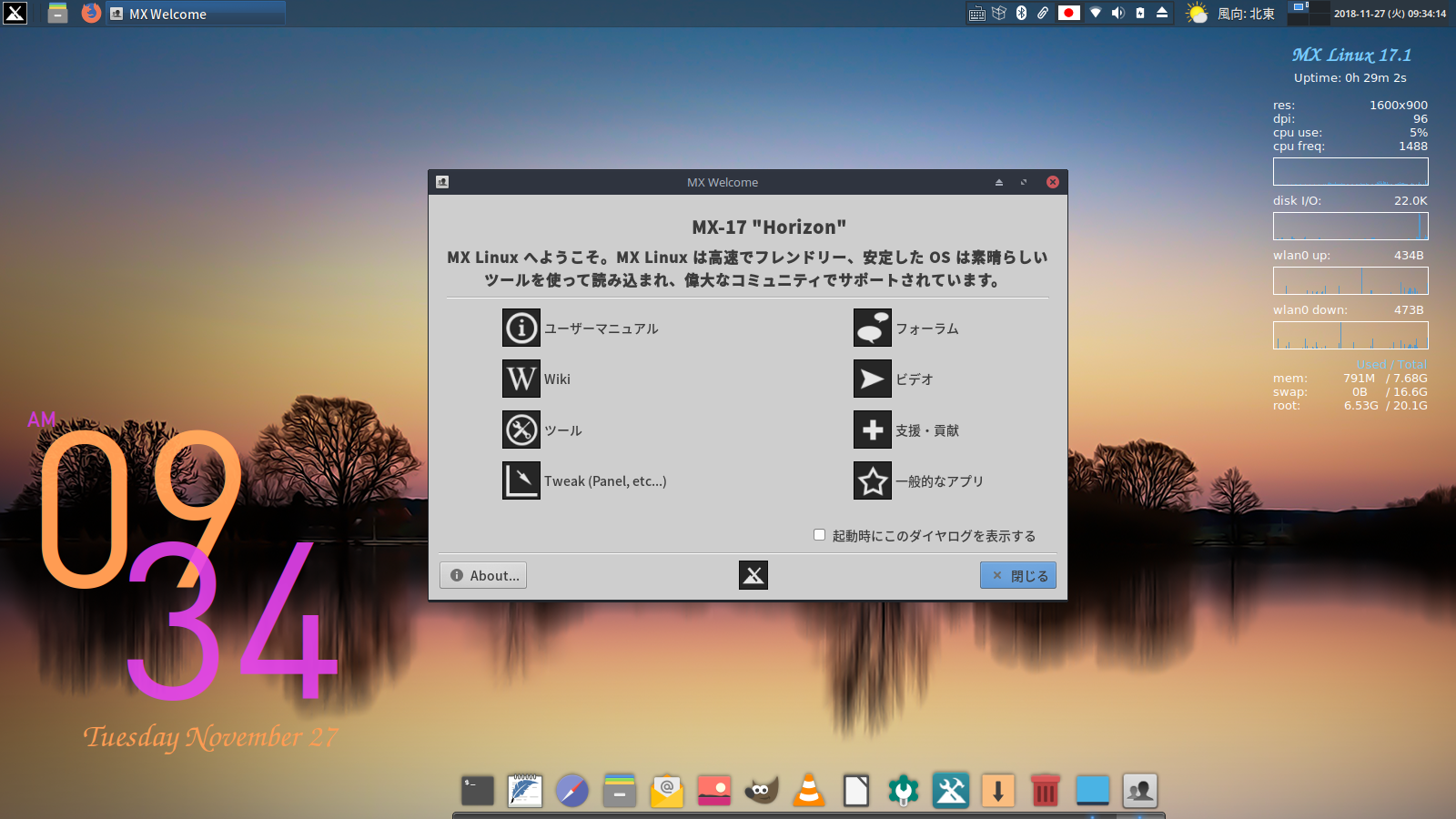Image resolution: width=1456 pixels, height=819 pixels.
Task: Open the Wi-Fi network tray icon
Action: pos(1096,13)
